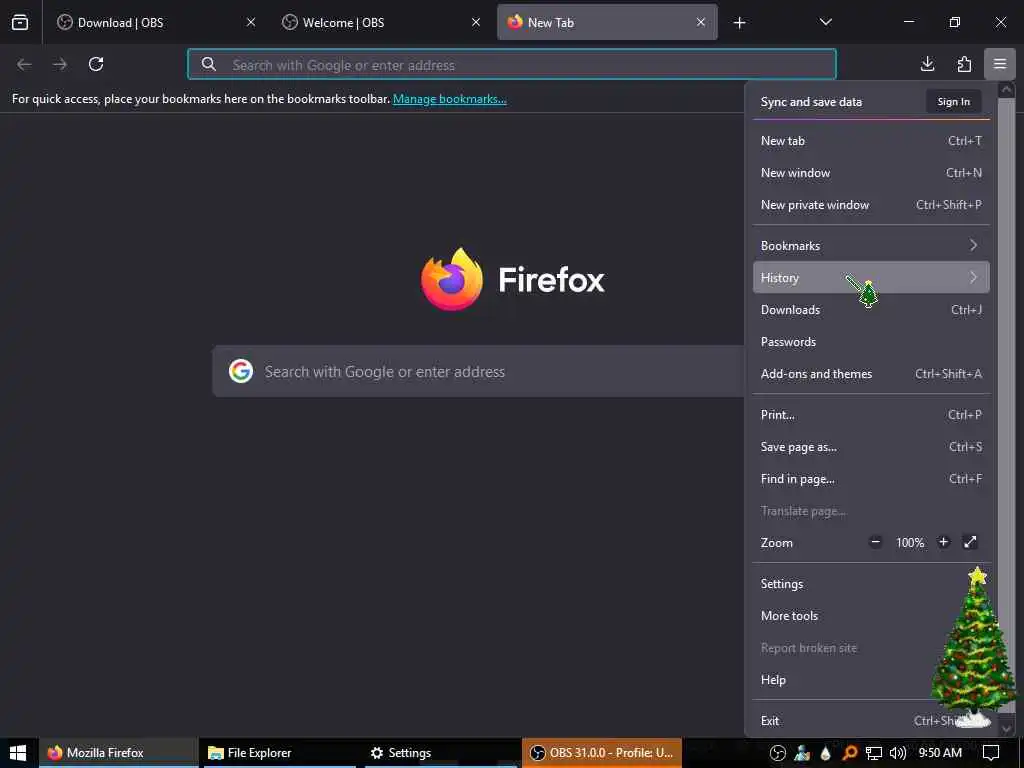
Task: Click the browser forward arrow
Action: [60, 64]
